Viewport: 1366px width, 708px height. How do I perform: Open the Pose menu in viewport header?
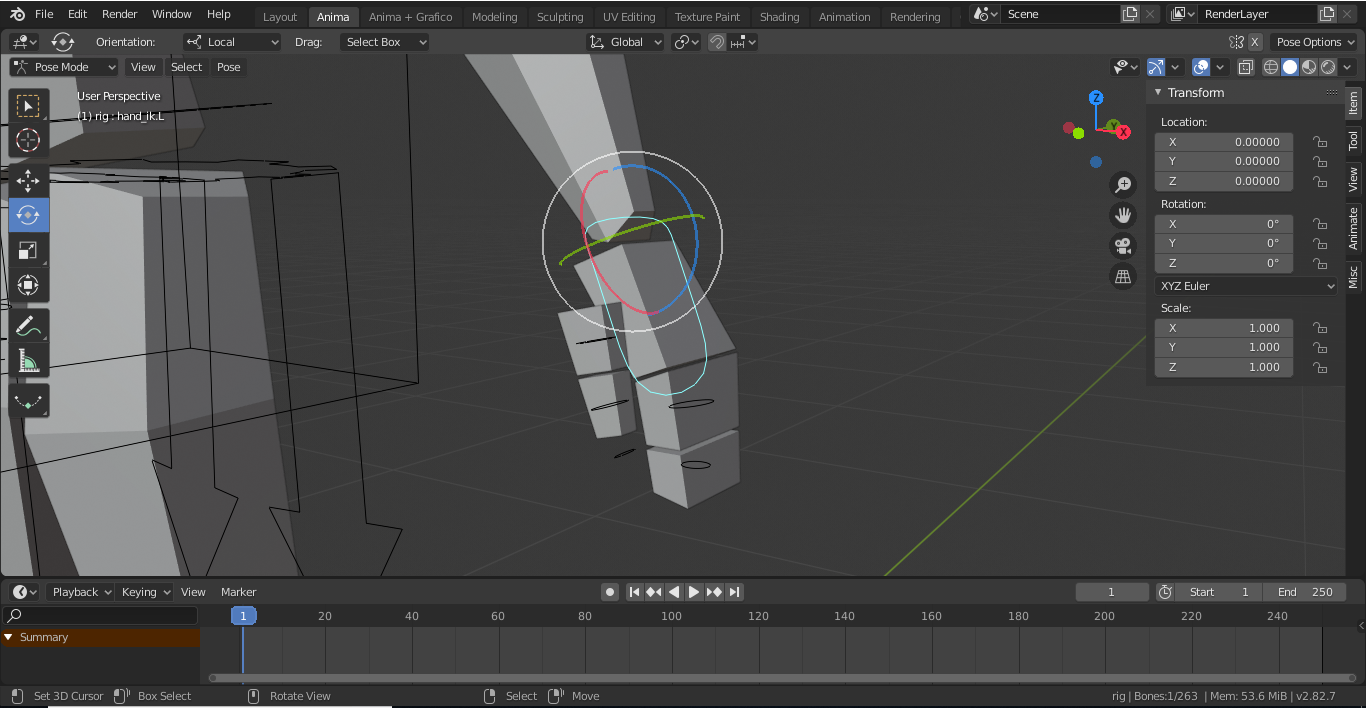tap(229, 67)
